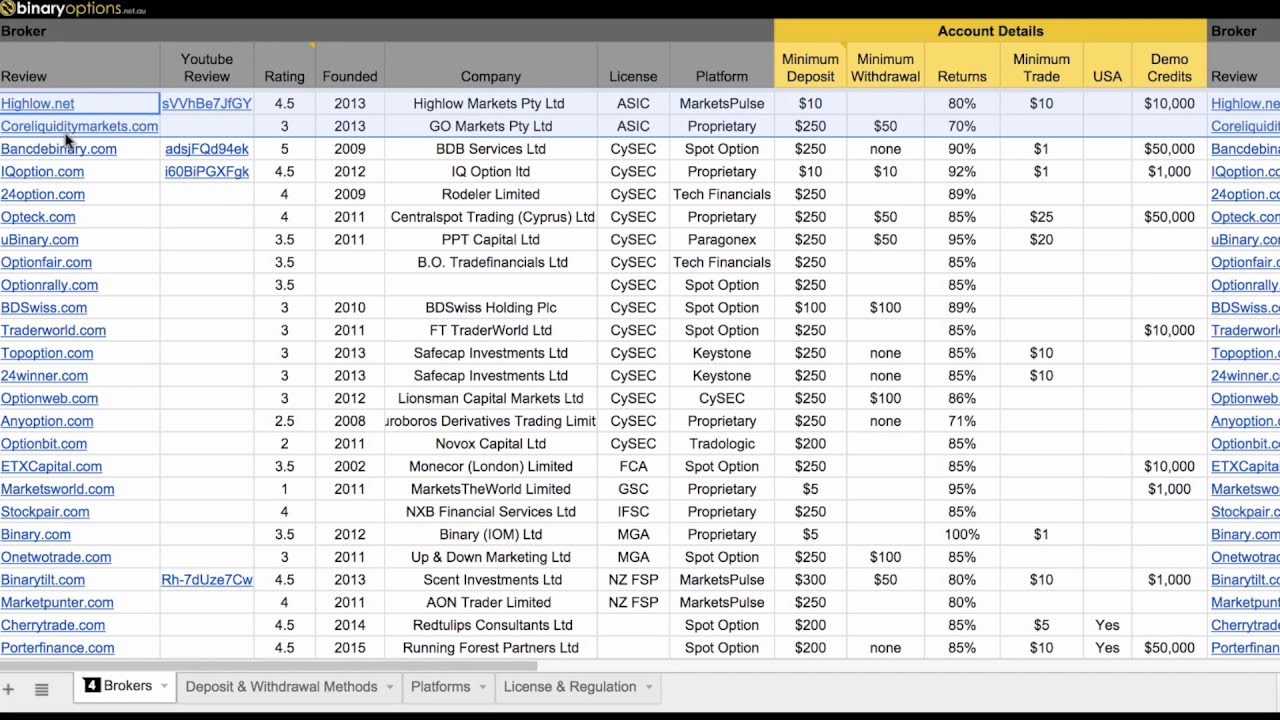Select Running Forest Partners Ltd cell
This screenshot has height=720, width=1280.
click(491, 648)
